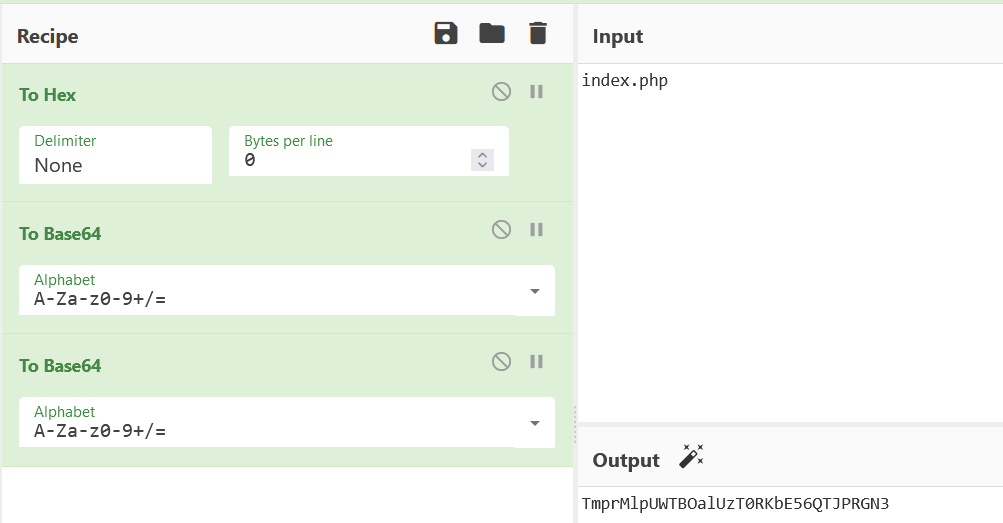Disable the To Hex operation
The width and height of the screenshot is (1003, 523).
pyautogui.click(x=501, y=92)
